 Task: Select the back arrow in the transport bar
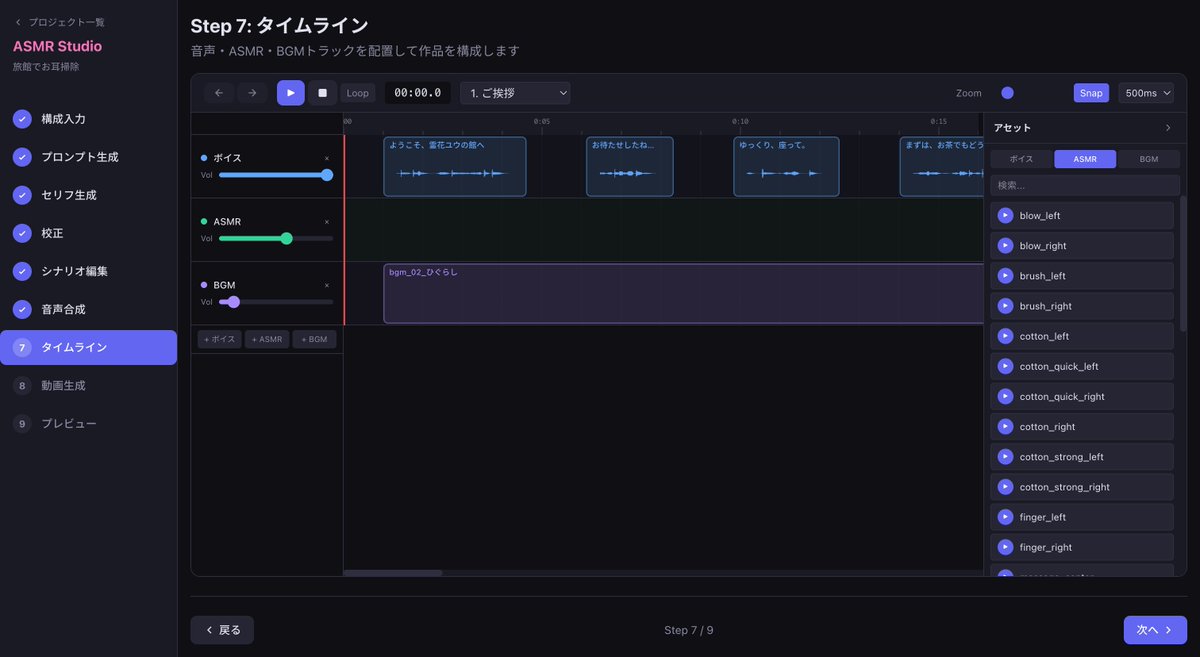pos(218,92)
